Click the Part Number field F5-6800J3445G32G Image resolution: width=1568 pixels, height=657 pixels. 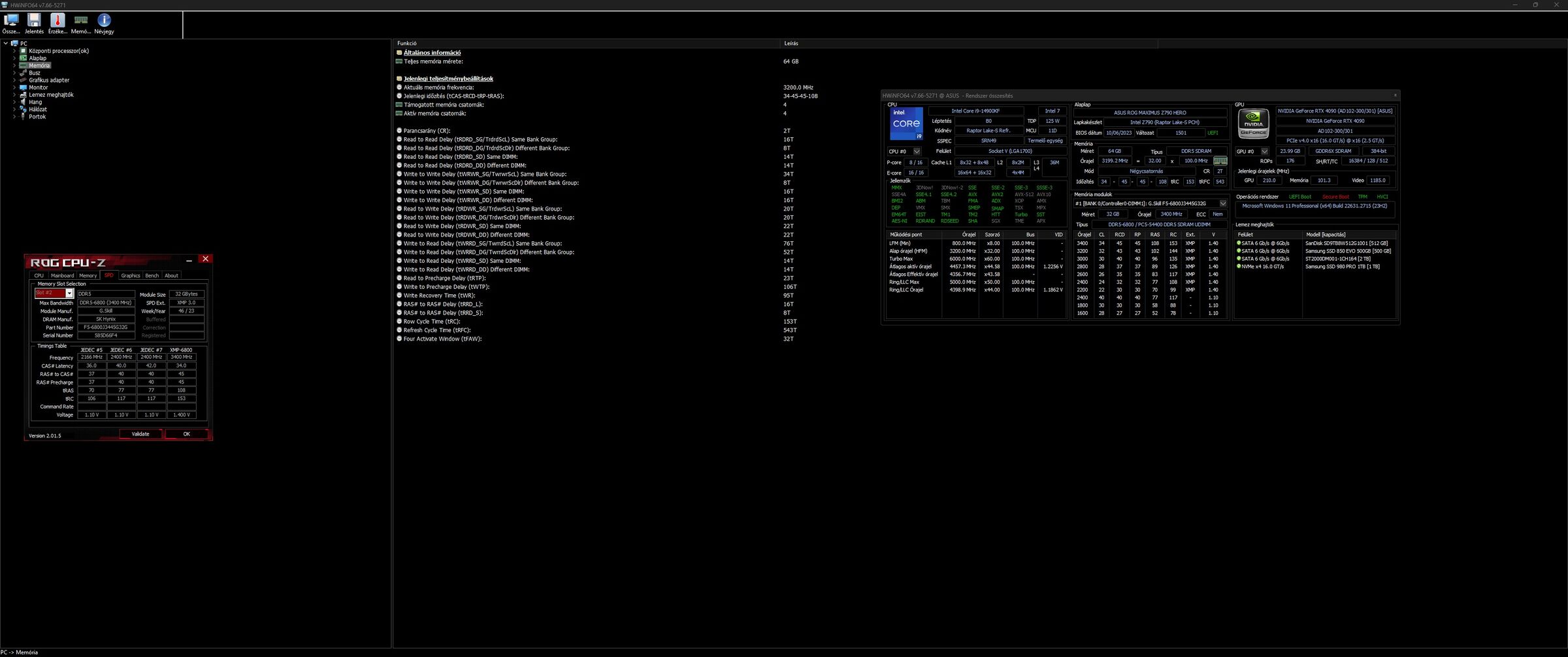(106, 328)
